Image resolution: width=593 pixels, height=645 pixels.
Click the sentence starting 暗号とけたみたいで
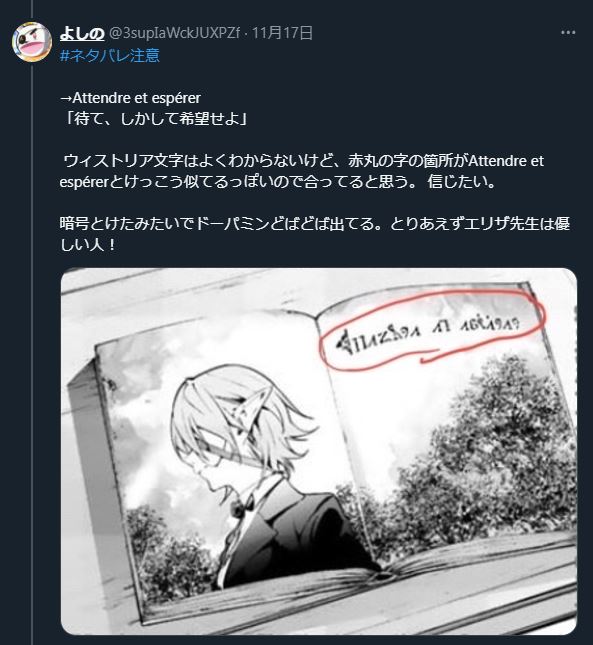coord(315,234)
